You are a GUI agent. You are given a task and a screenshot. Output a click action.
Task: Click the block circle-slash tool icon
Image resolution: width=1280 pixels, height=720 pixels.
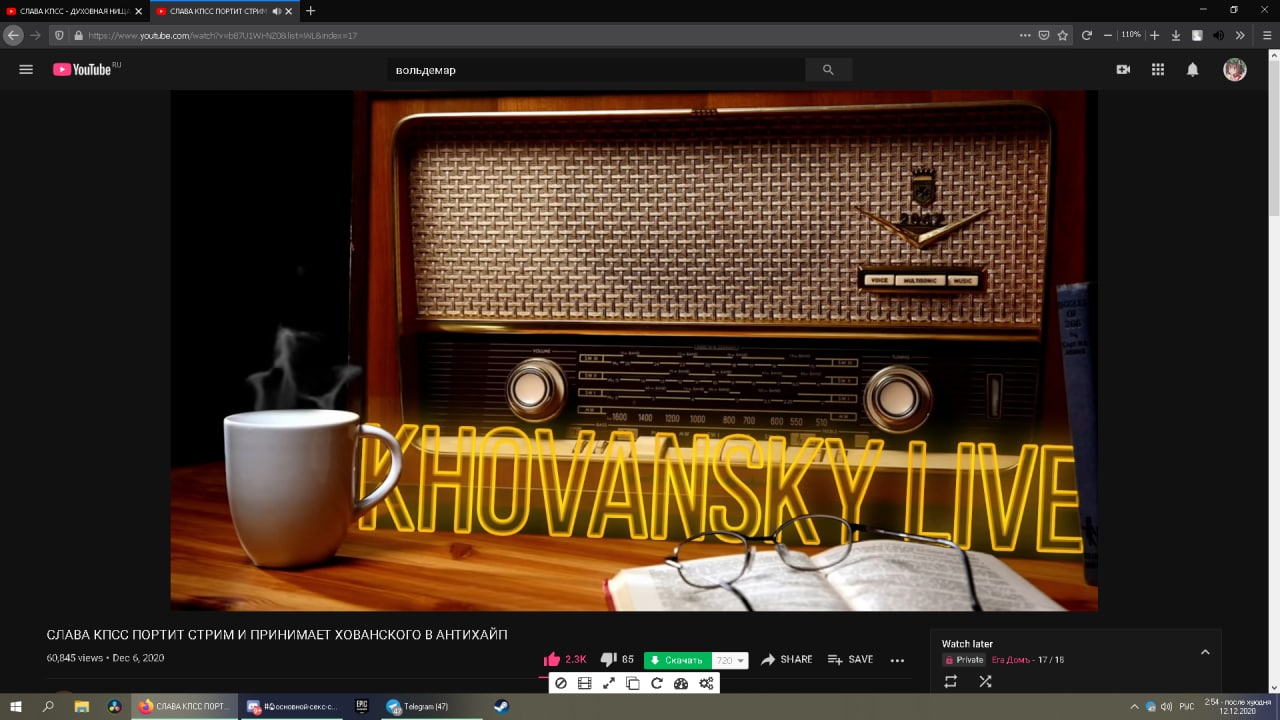pos(561,683)
